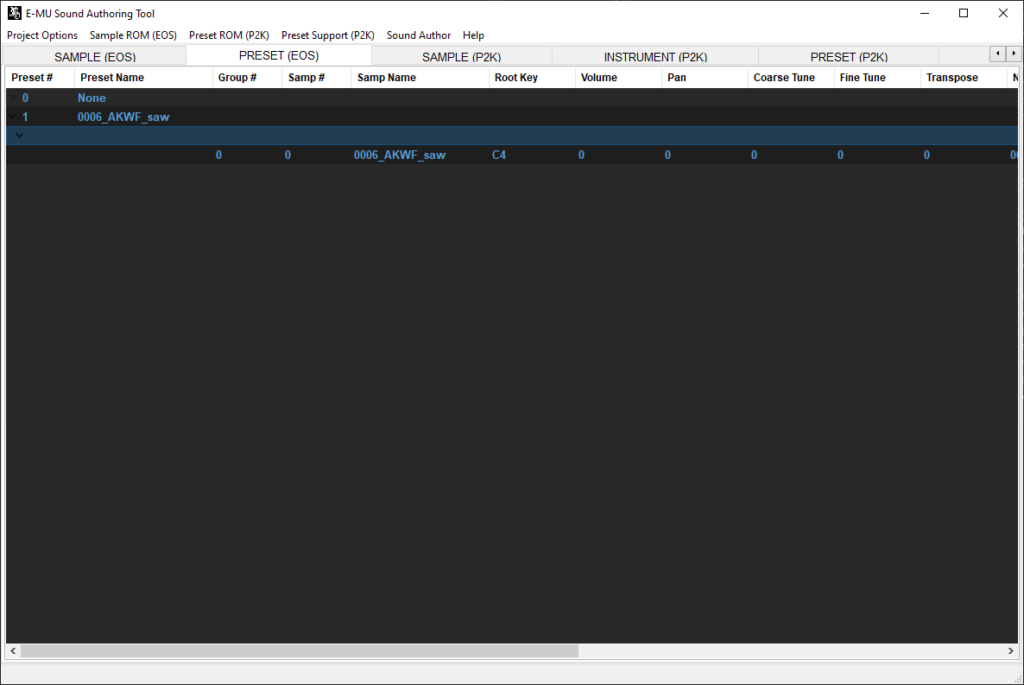Click the Group # value '0'

click(219, 155)
